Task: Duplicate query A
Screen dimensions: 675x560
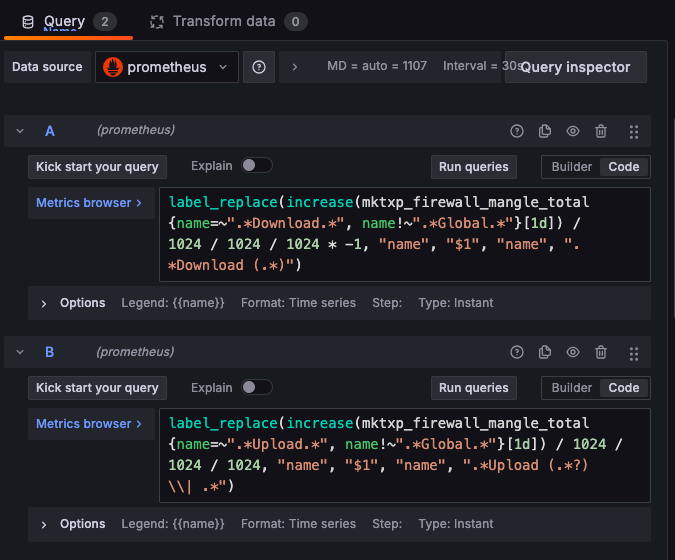Action: 545,131
